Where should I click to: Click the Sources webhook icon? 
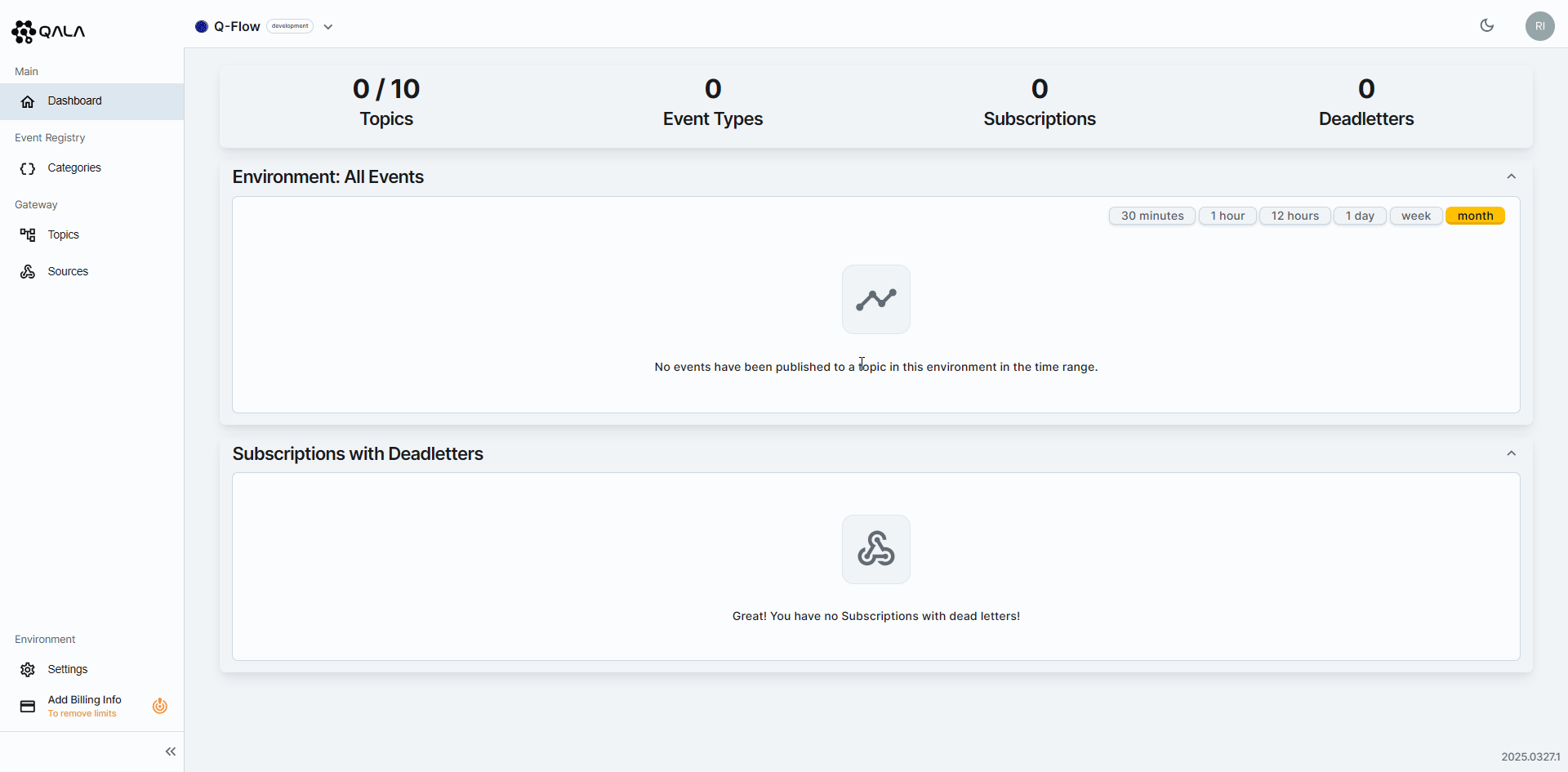click(28, 272)
